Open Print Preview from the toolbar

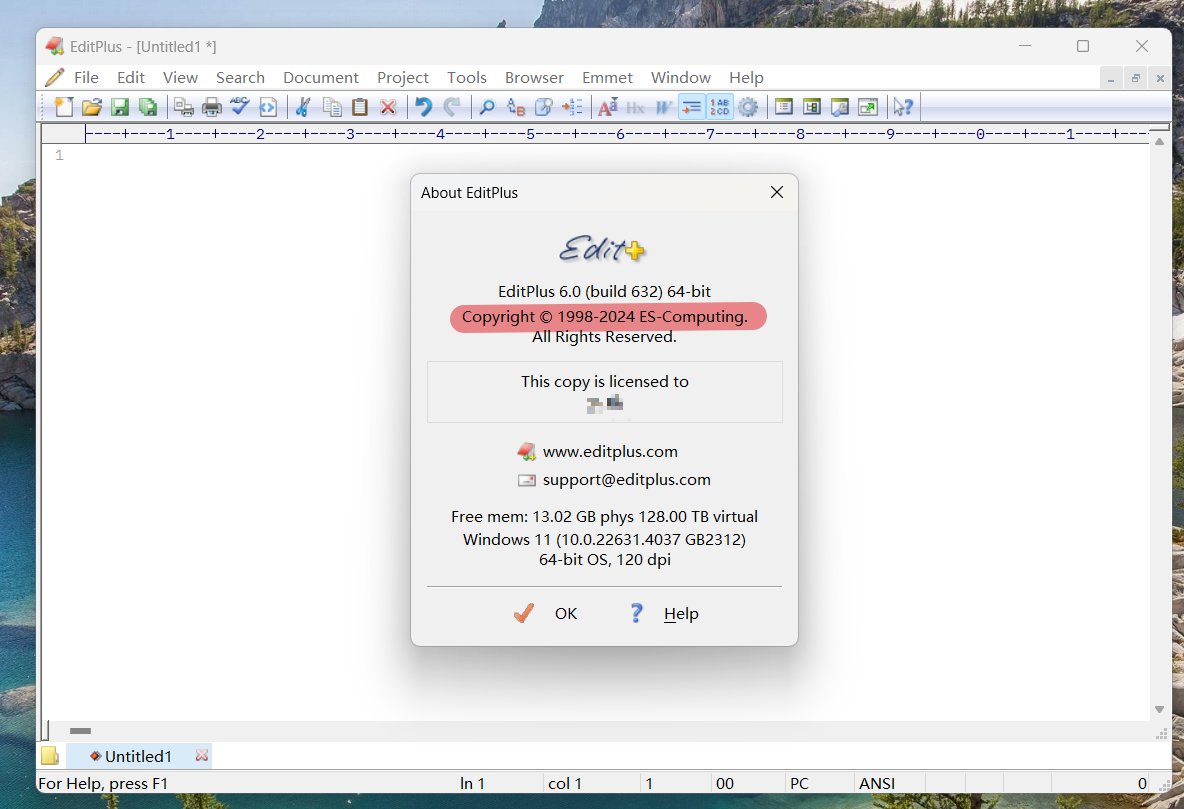[183, 107]
